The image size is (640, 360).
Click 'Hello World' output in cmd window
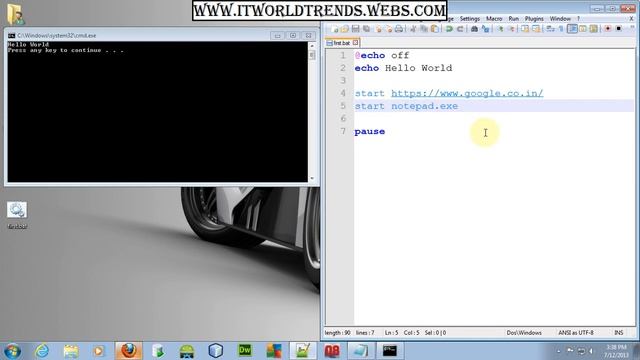[28, 44]
